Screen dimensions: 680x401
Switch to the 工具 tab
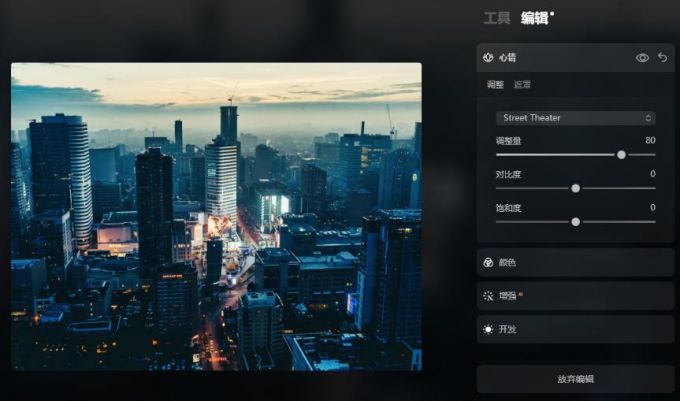[497, 18]
